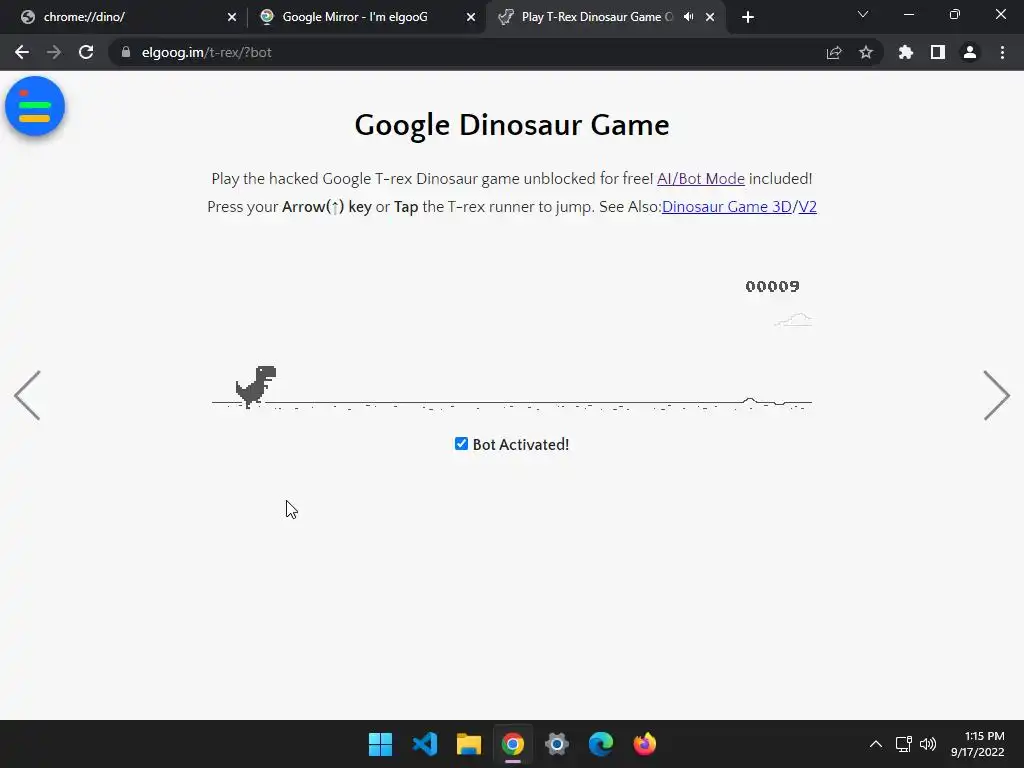Open the Dinosaur Game 3D link
Image resolution: width=1024 pixels, height=768 pixels.
(726, 206)
